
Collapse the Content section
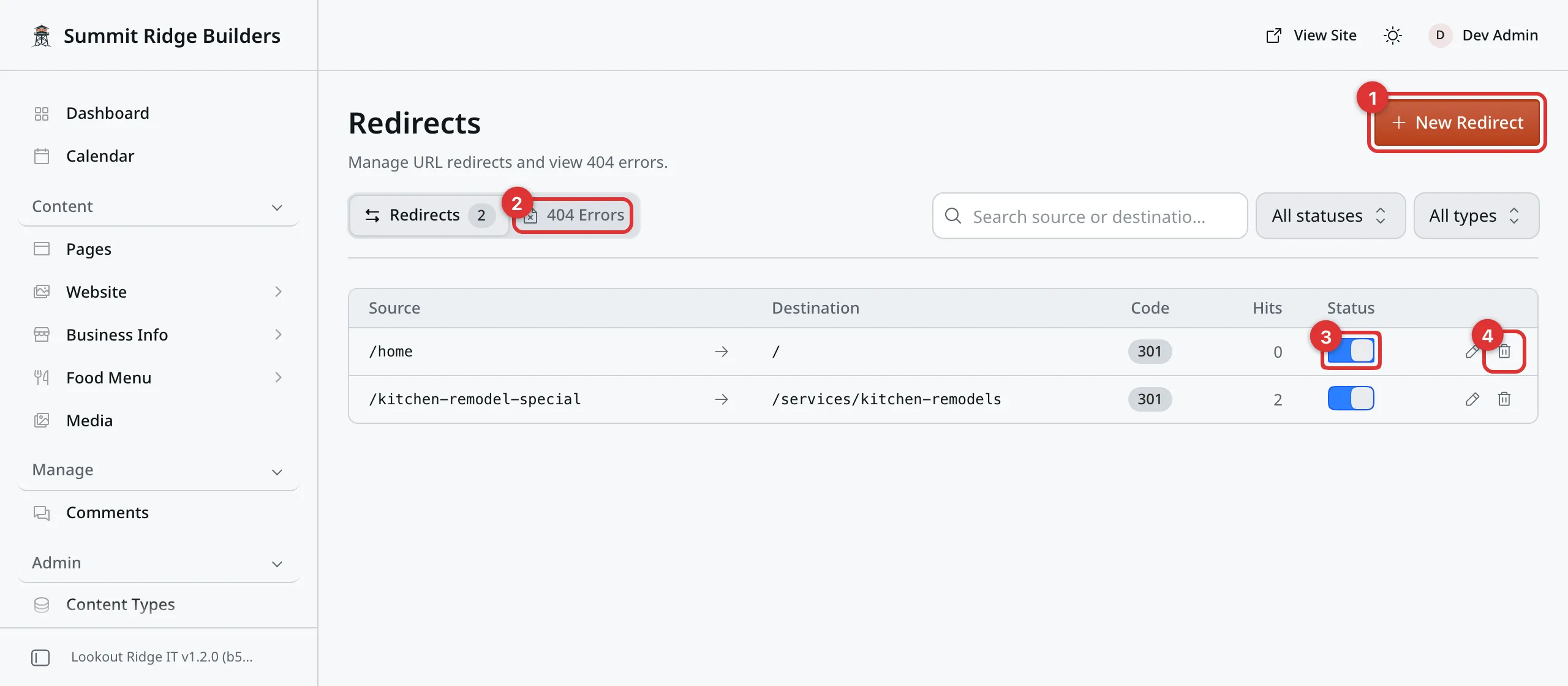(x=158, y=207)
